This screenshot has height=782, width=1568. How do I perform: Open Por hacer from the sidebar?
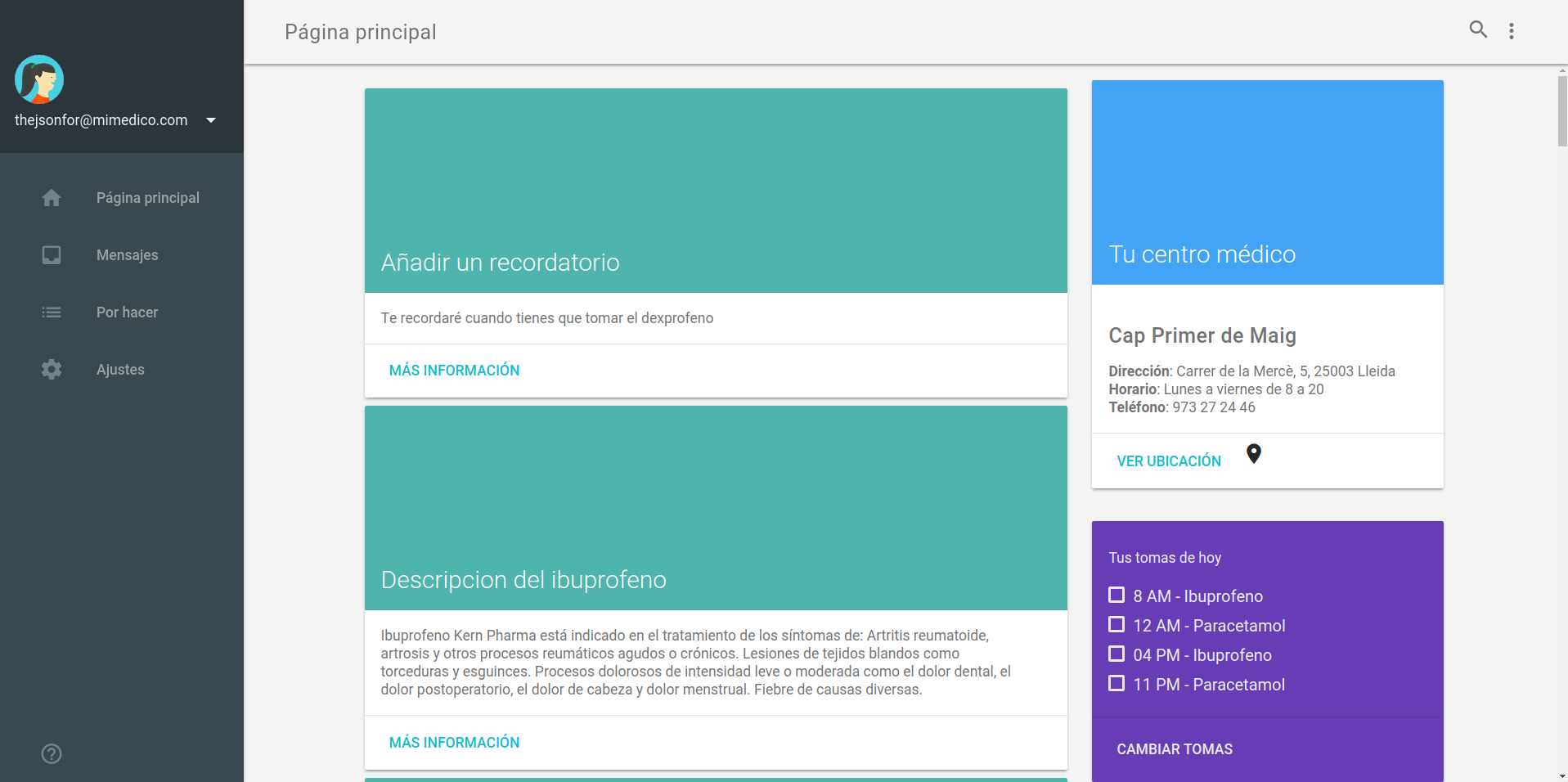[126, 312]
